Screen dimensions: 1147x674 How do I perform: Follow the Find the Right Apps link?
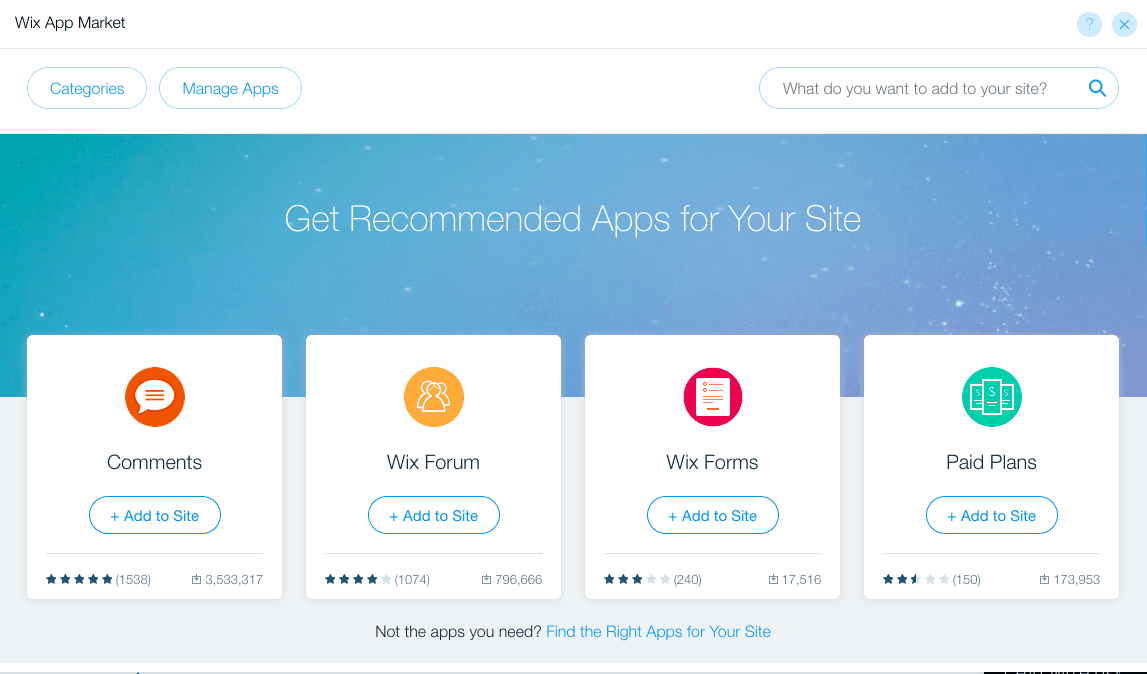click(658, 632)
